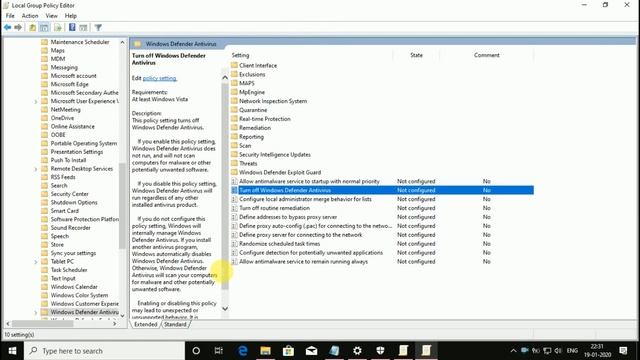Screen dimensions: 640x360
Task: Click the Export list toolbar icon
Action: [58, 27]
